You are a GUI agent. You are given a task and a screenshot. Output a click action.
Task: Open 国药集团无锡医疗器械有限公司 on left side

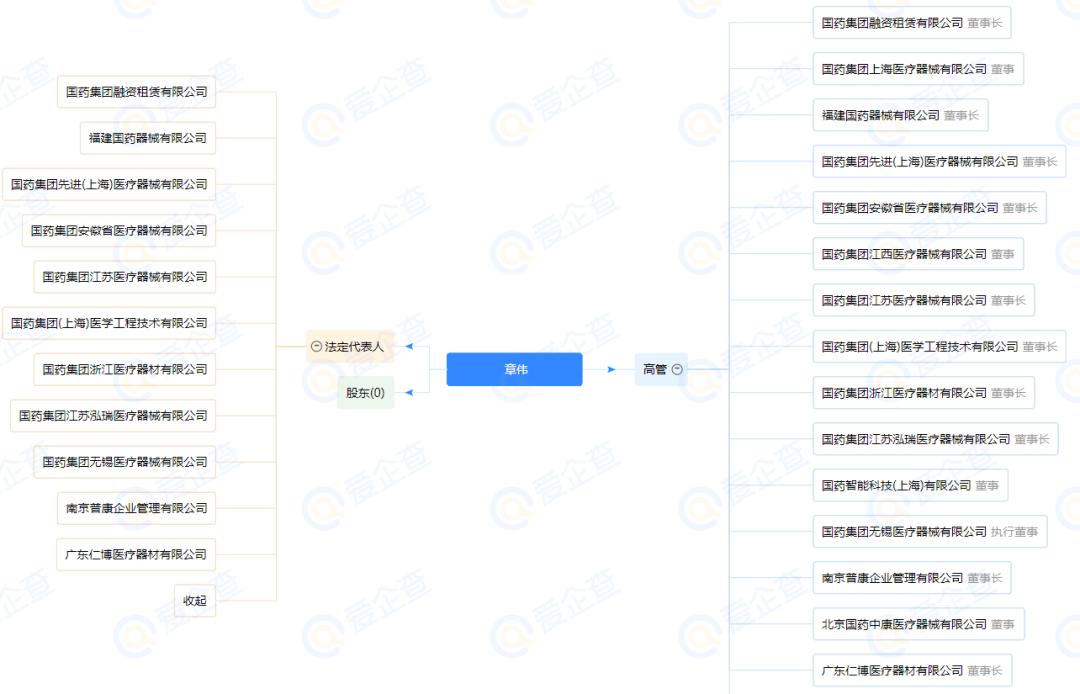[125, 461]
